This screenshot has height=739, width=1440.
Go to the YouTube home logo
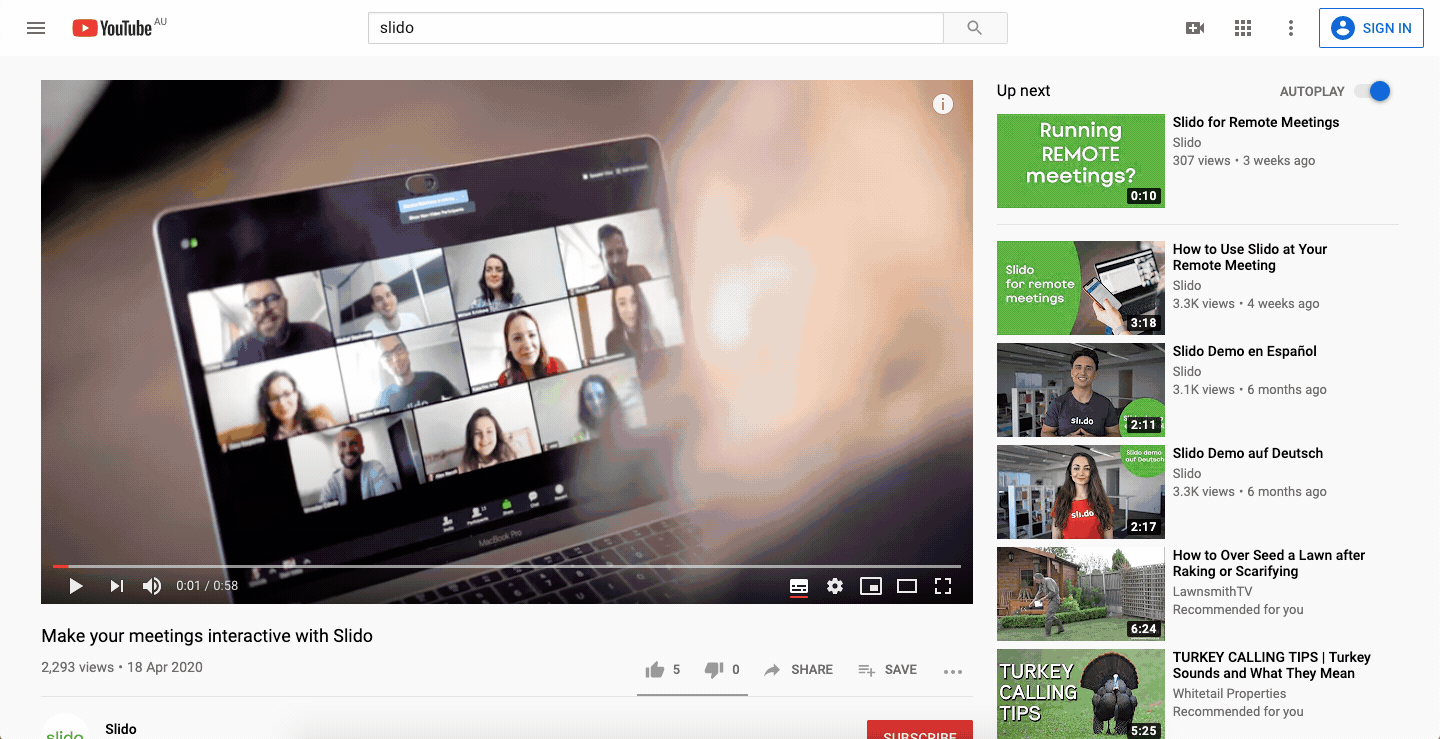click(x=112, y=28)
